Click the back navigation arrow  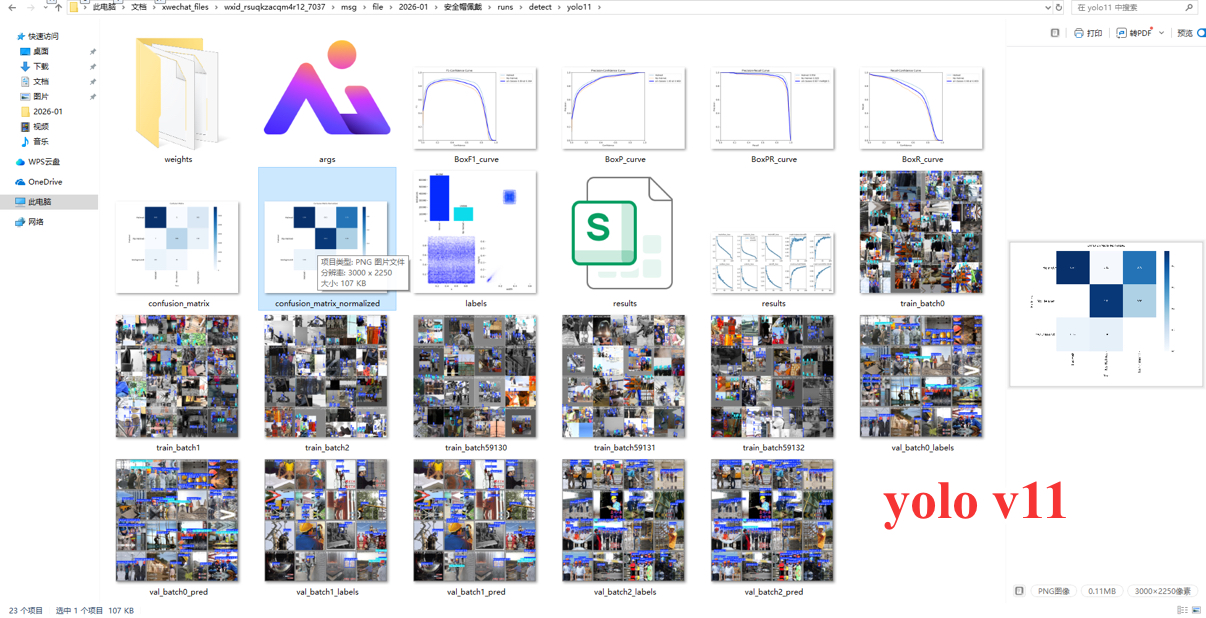pyautogui.click(x=12, y=7)
